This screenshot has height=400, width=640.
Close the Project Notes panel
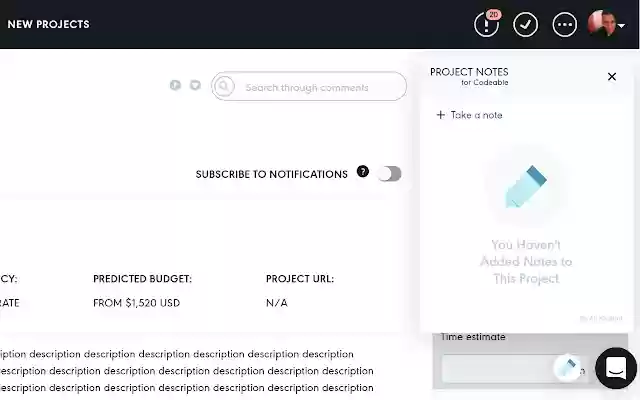(611, 76)
